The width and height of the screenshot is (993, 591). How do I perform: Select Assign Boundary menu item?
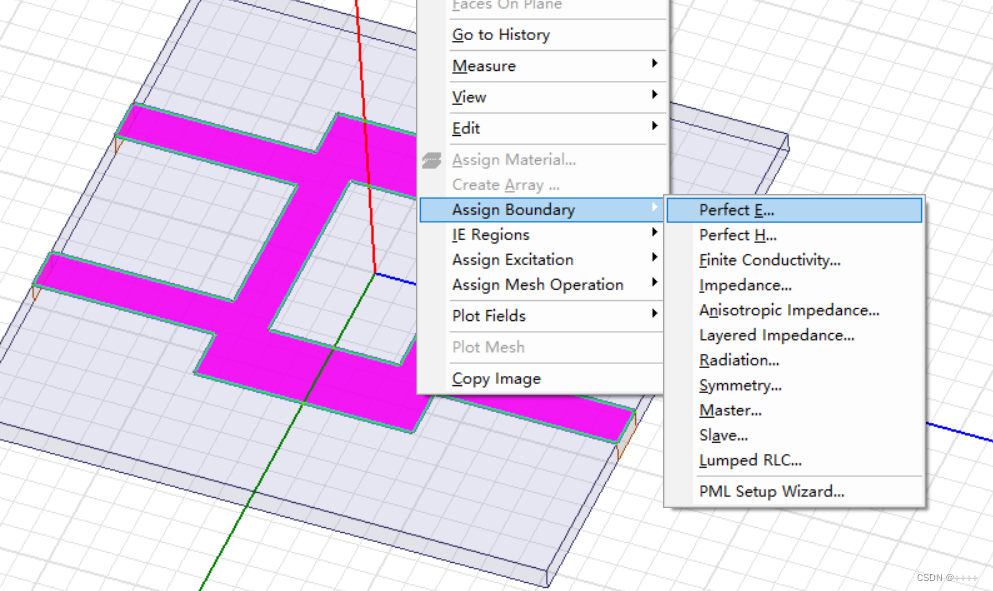pos(541,210)
